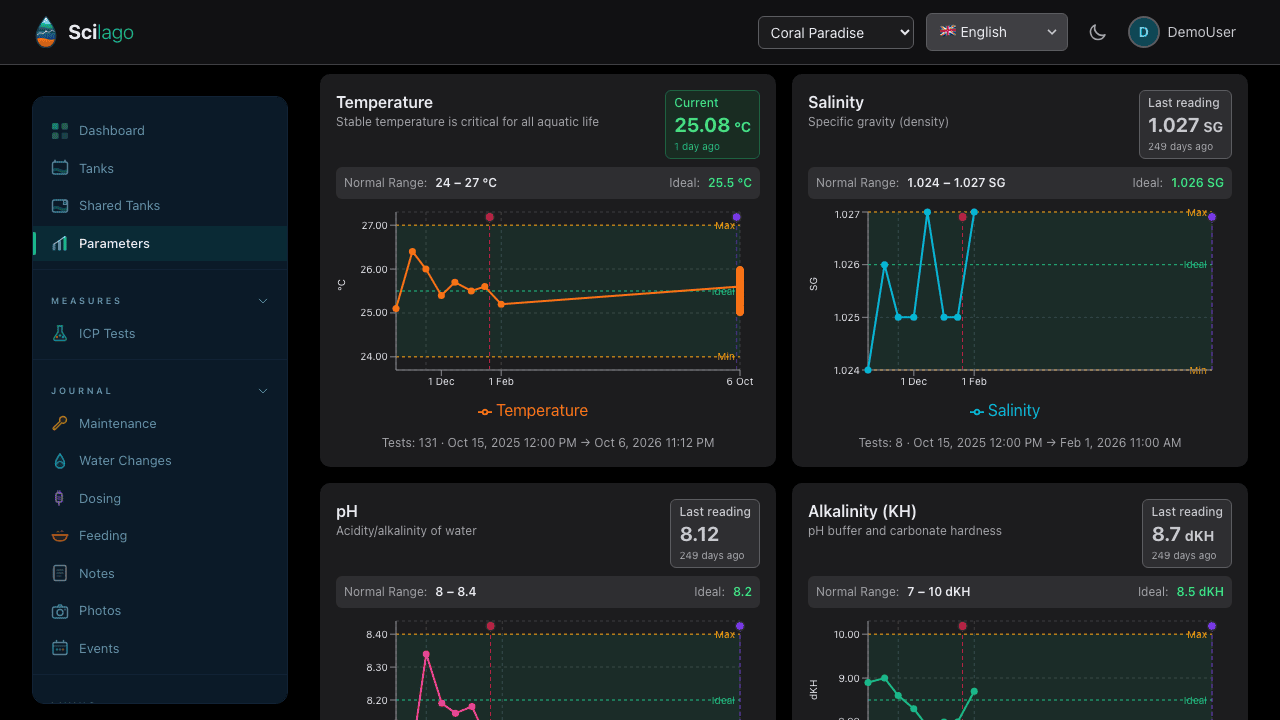Screen dimensions: 1280x720
Task: Click the Alkalinity 8.7 dKH reading box
Action: point(1187,534)
